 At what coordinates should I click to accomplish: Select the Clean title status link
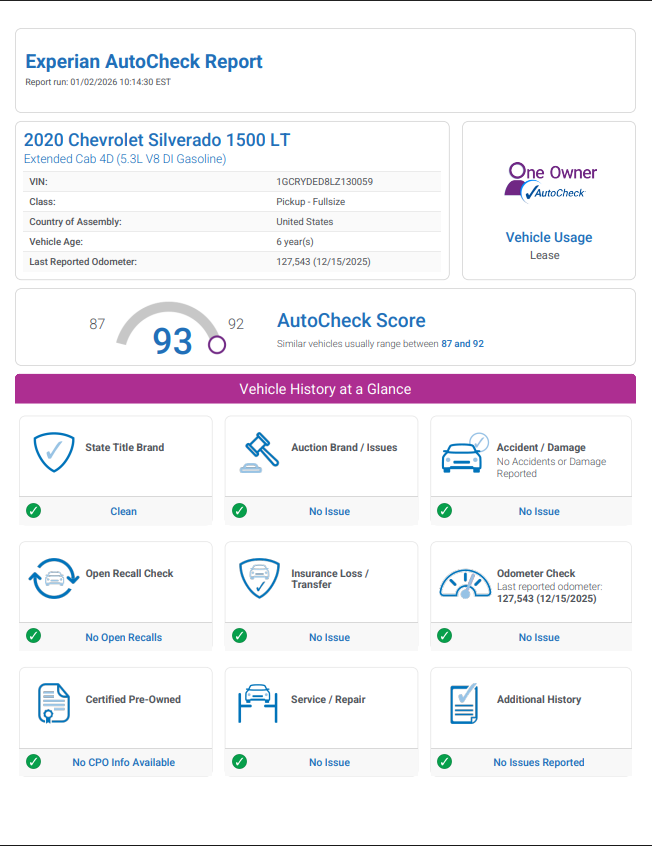click(x=123, y=511)
